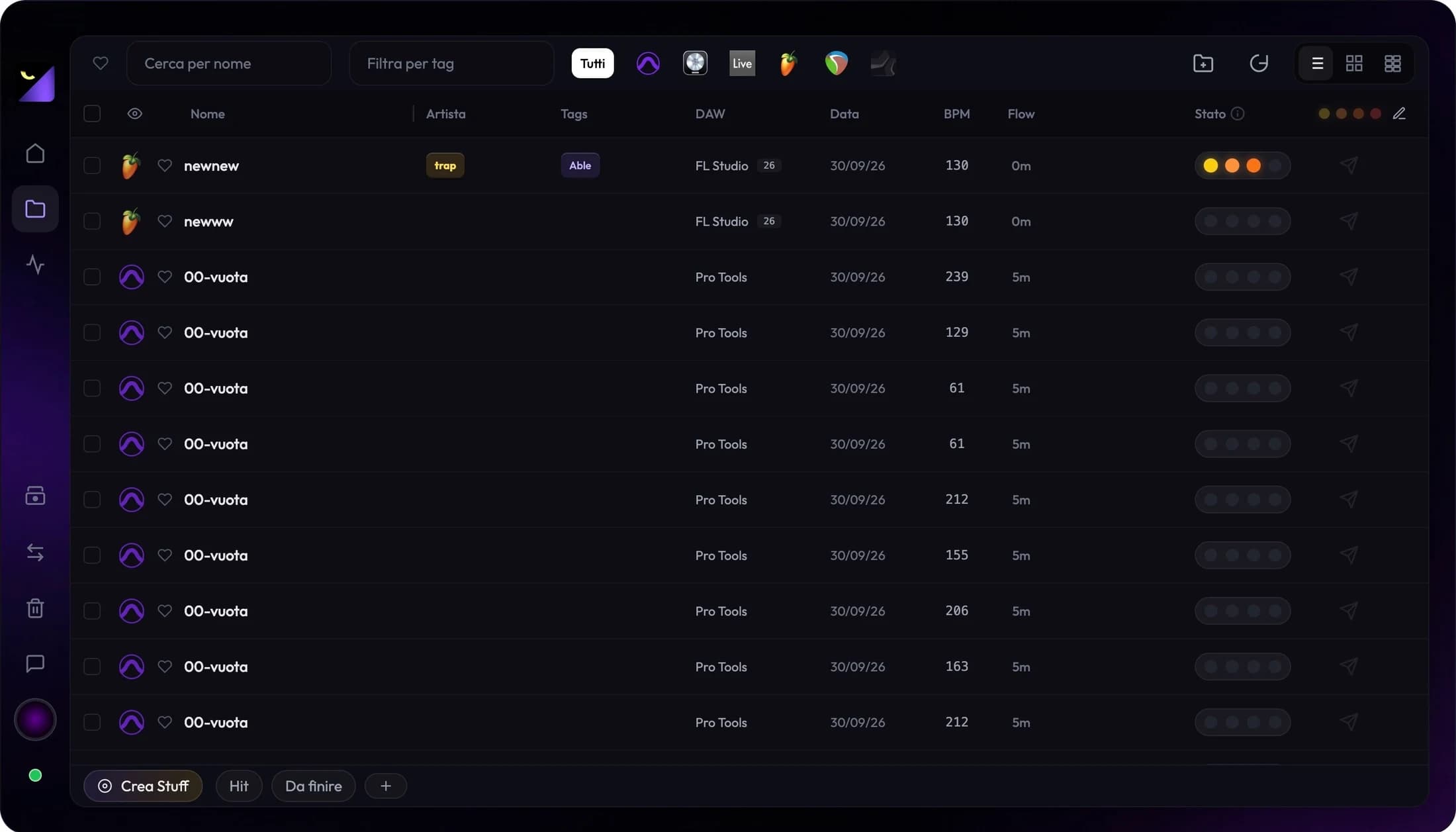The height and width of the screenshot is (832, 1456).
Task: Send the newnew project via paper plane
Action: [1349, 165]
